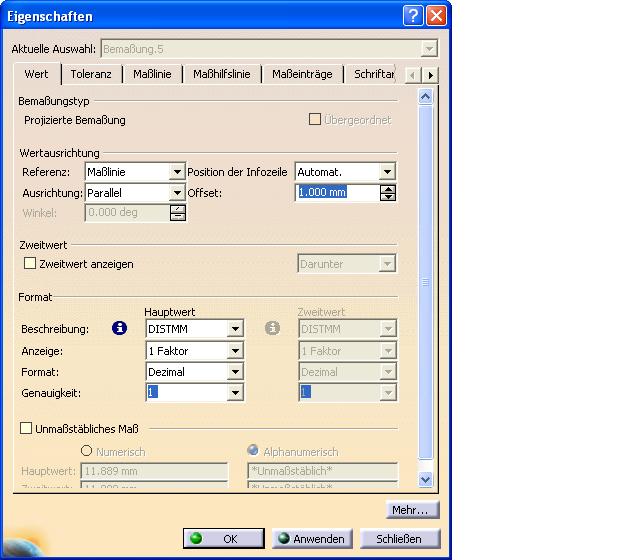This screenshot has height=560, width=640.
Task: Toggle the Übergeordnet checkbox
Action: tap(315, 119)
